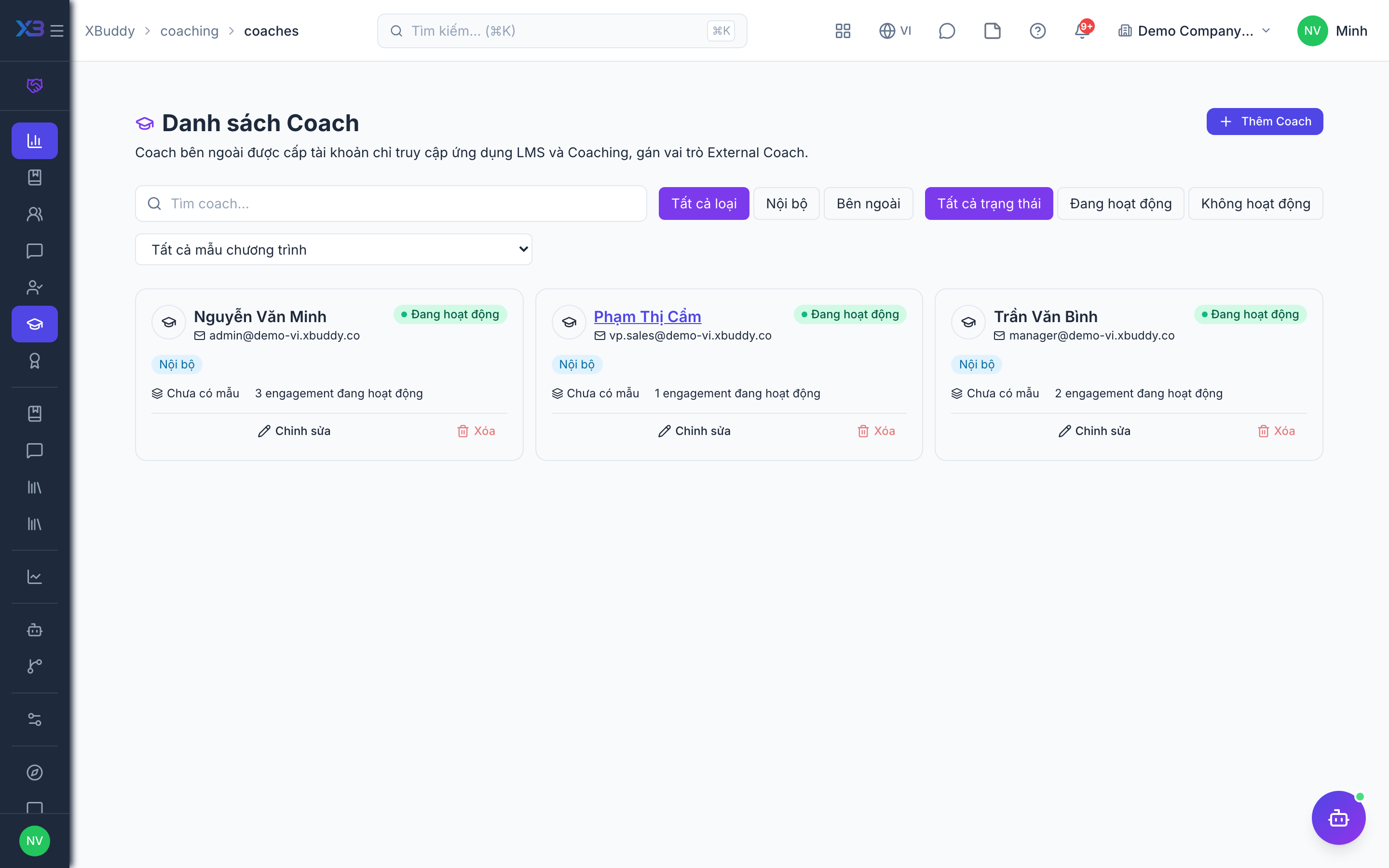Open the git branch sidebar icon
The image size is (1389, 868).
pos(34,666)
